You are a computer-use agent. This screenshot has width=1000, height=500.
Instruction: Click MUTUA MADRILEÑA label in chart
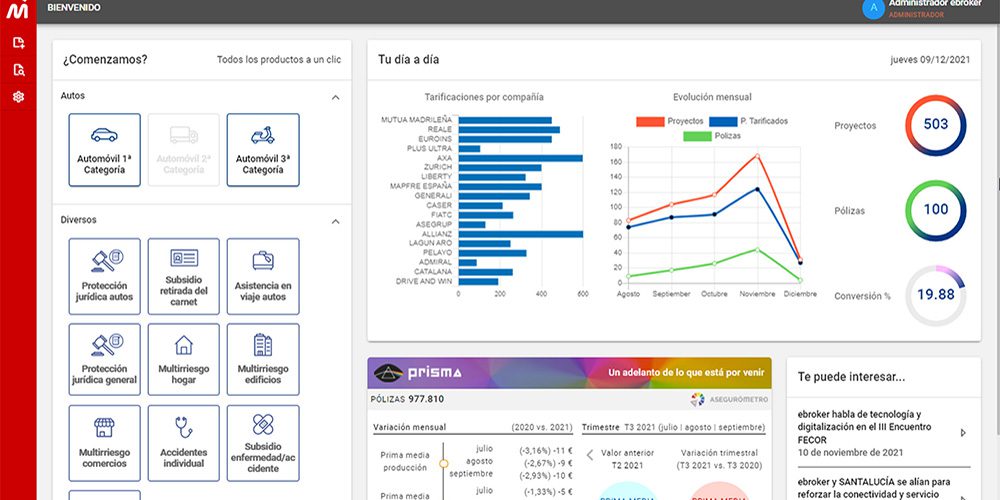pos(416,119)
